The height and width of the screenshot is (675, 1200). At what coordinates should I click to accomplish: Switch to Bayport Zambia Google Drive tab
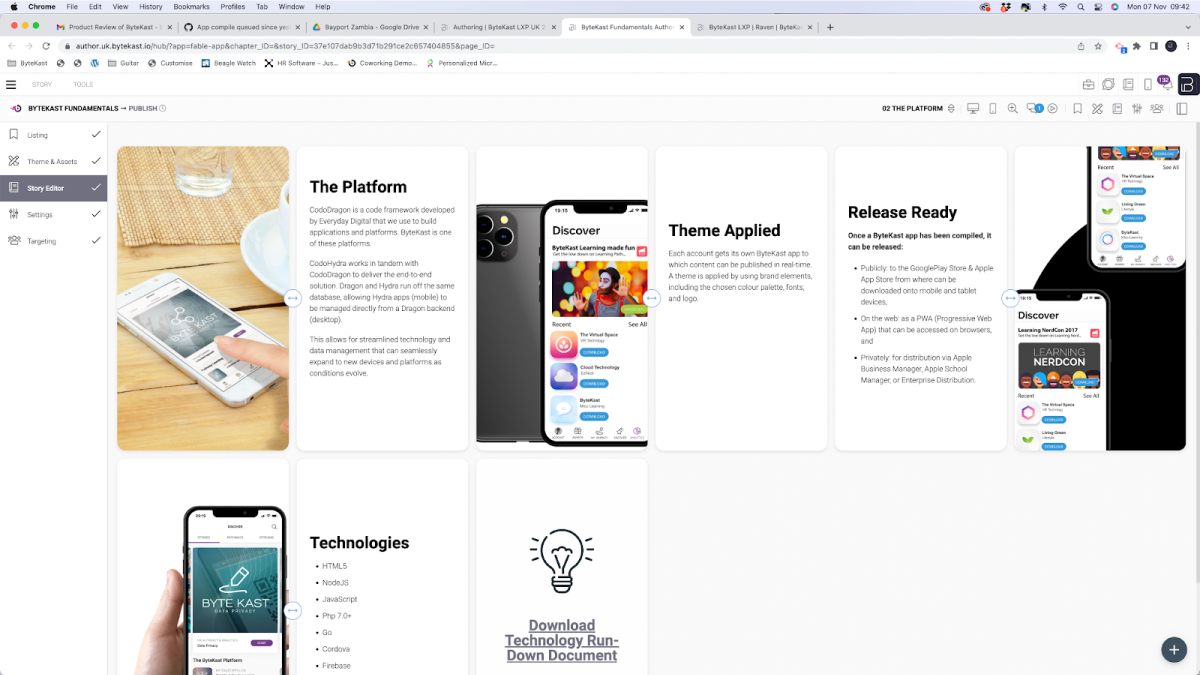tap(370, 27)
